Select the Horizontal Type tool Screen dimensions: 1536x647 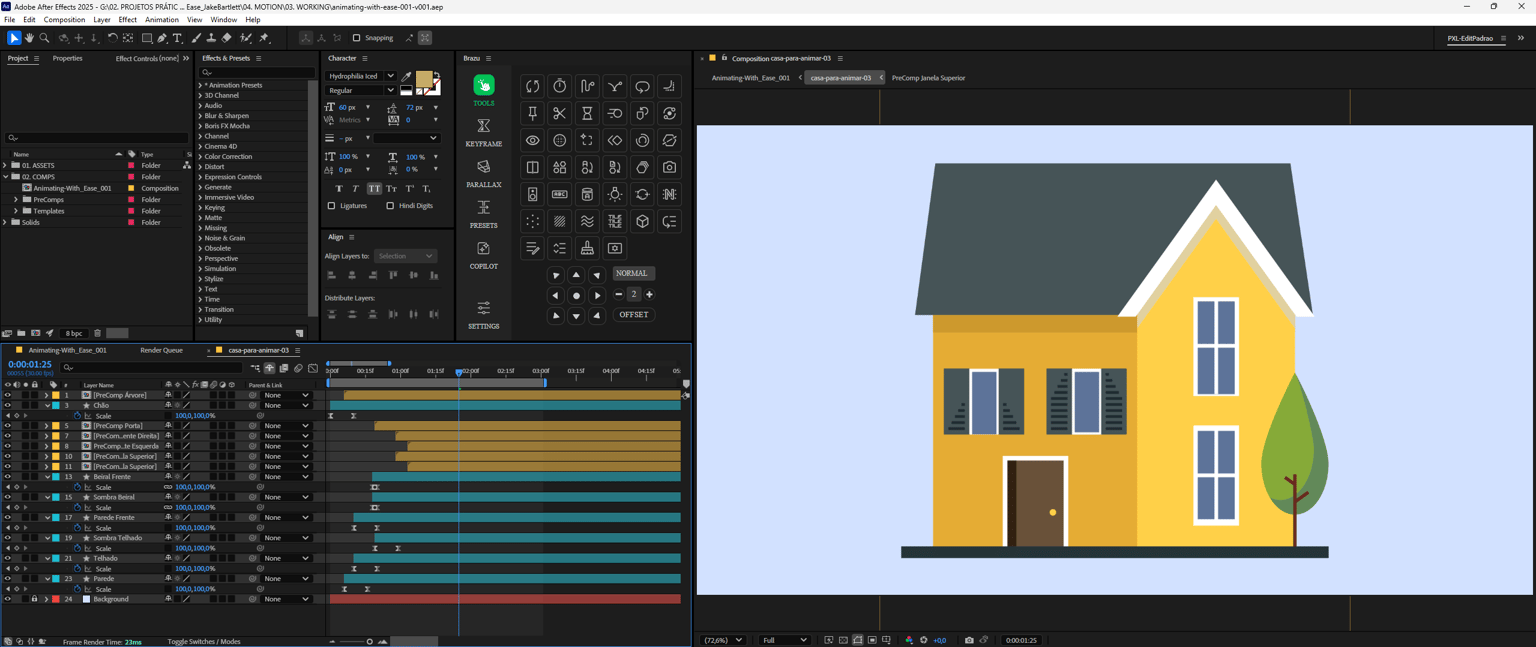click(x=178, y=38)
